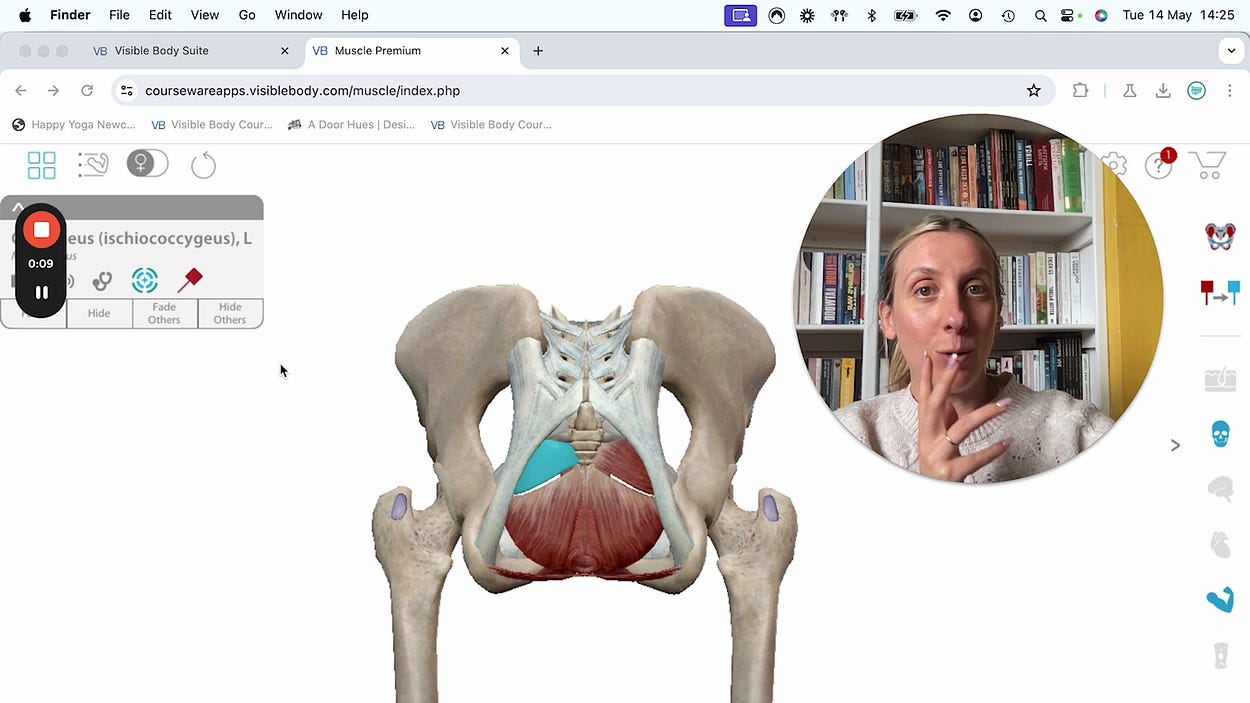
Task: Reset the model view with the circular arrow
Action: click(x=203, y=165)
